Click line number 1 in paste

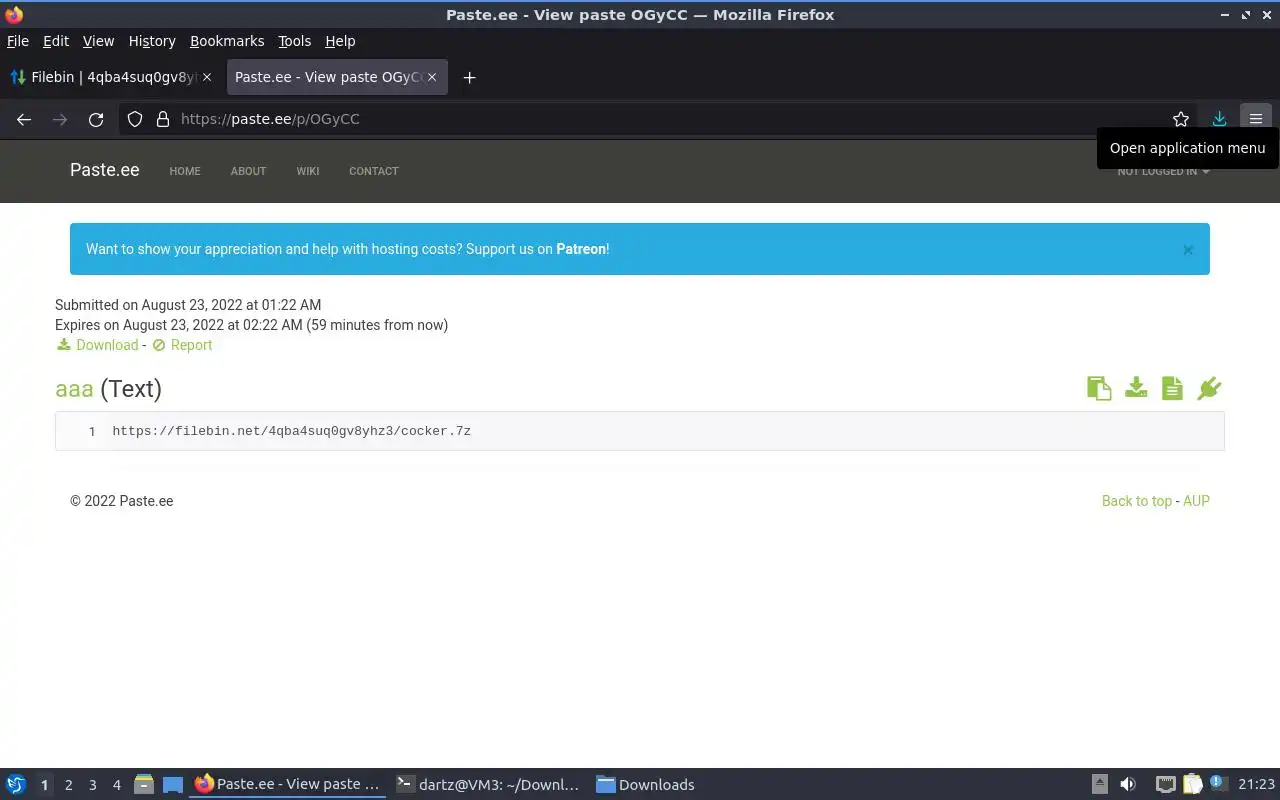[x=92, y=431]
